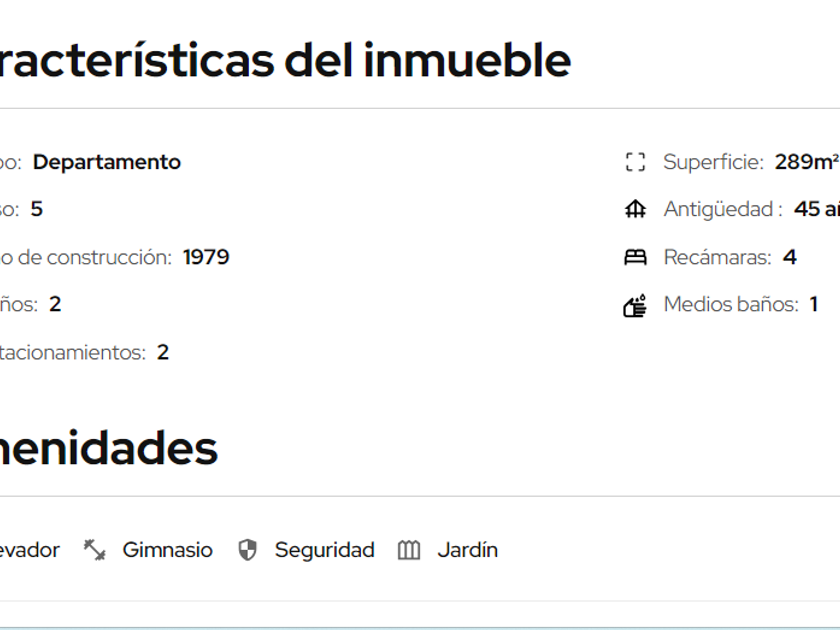
Task: Select the Recámaras bed icon
Action: click(x=635, y=258)
